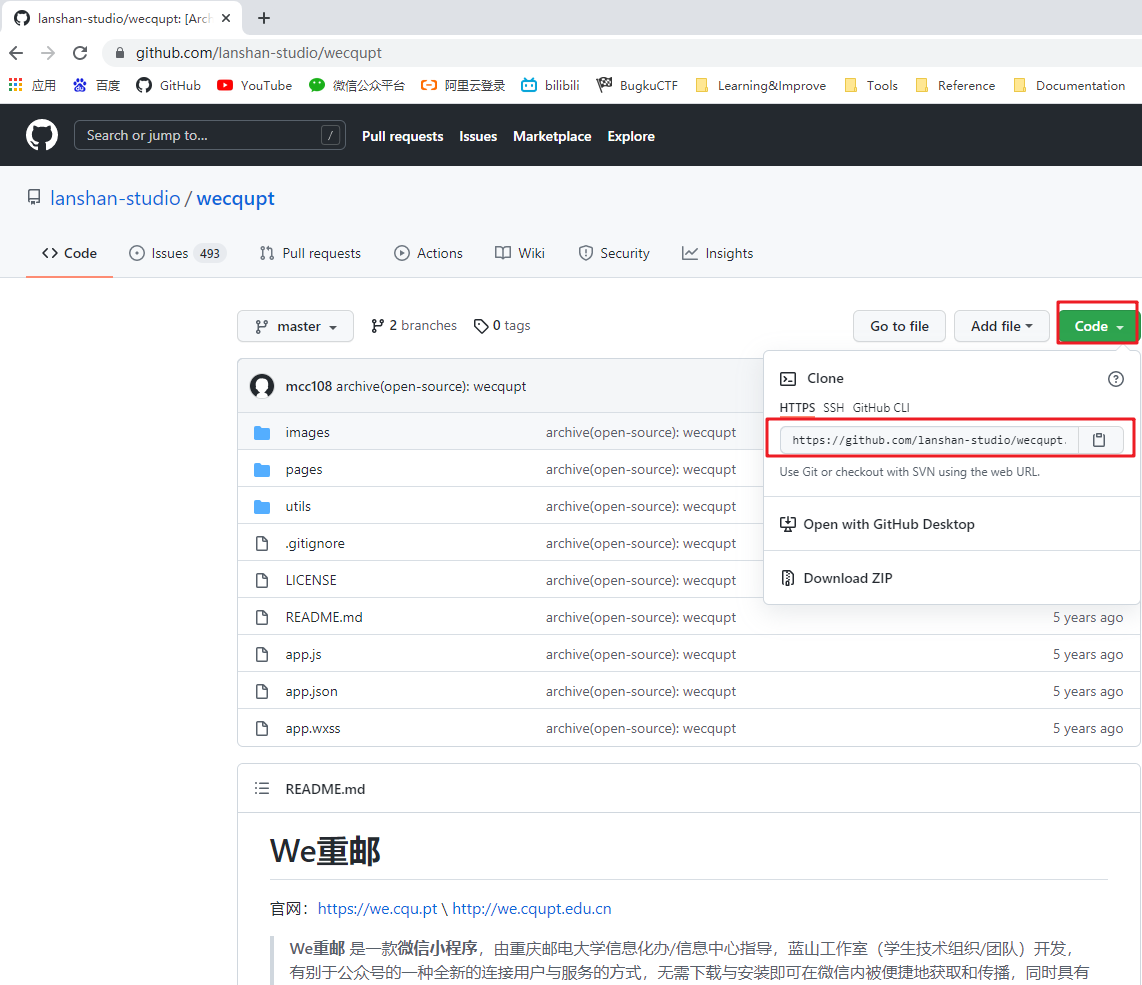Open the utils folder icon
Image resolution: width=1142 pixels, height=985 pixels.
(262, 506)
